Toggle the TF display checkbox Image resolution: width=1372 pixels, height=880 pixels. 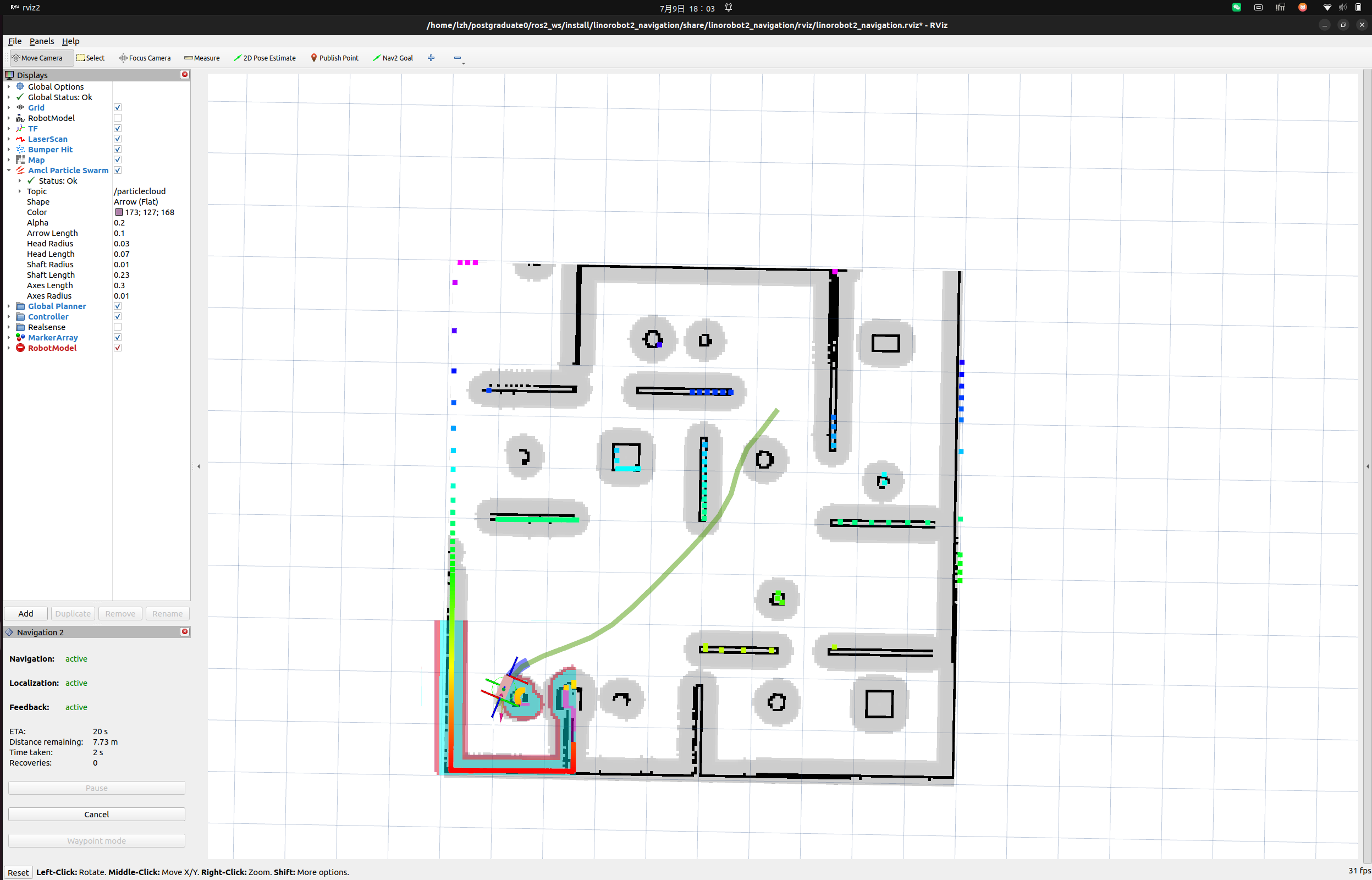click(x=118, y=129)
